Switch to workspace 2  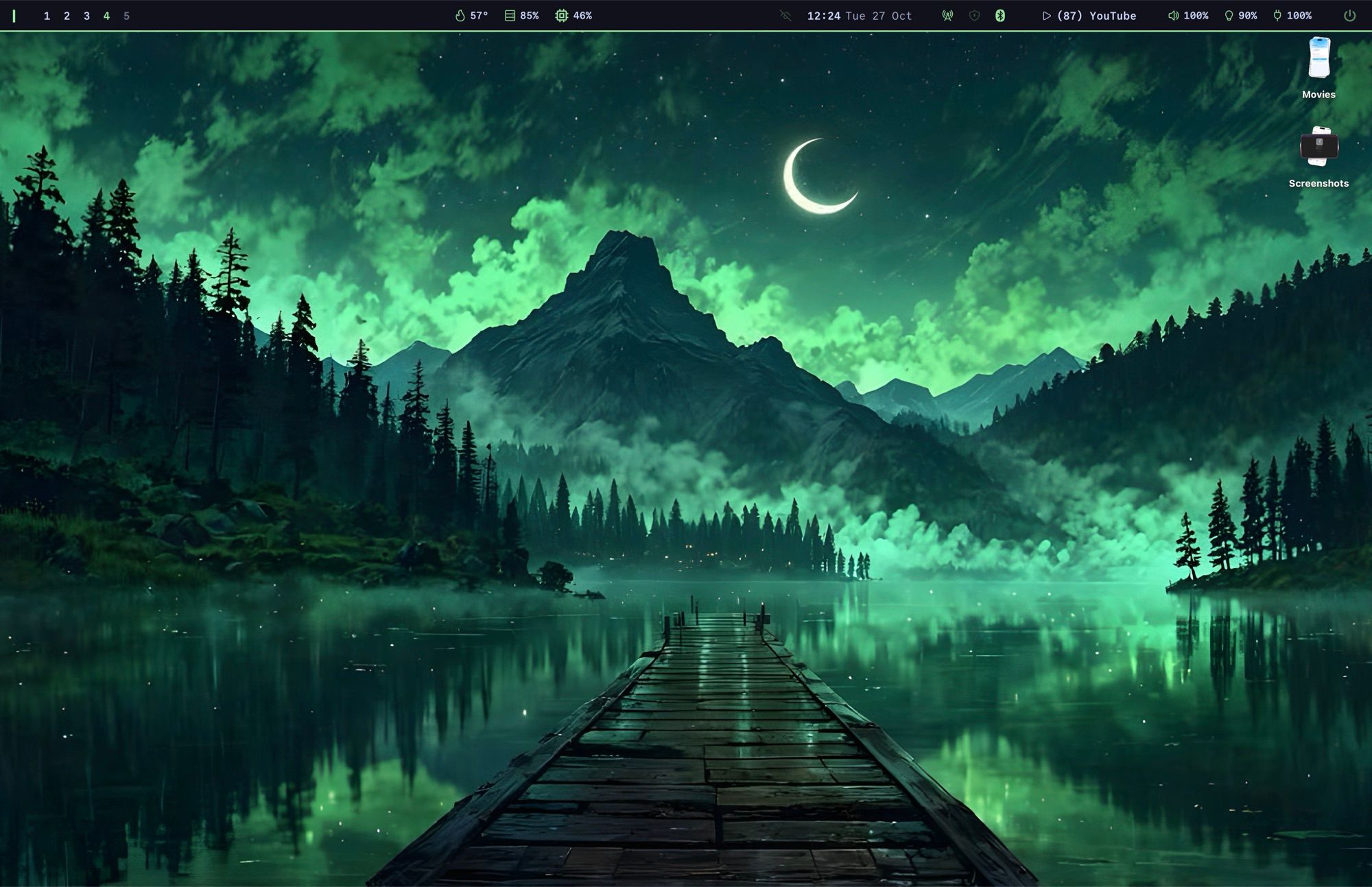point(67,16)
